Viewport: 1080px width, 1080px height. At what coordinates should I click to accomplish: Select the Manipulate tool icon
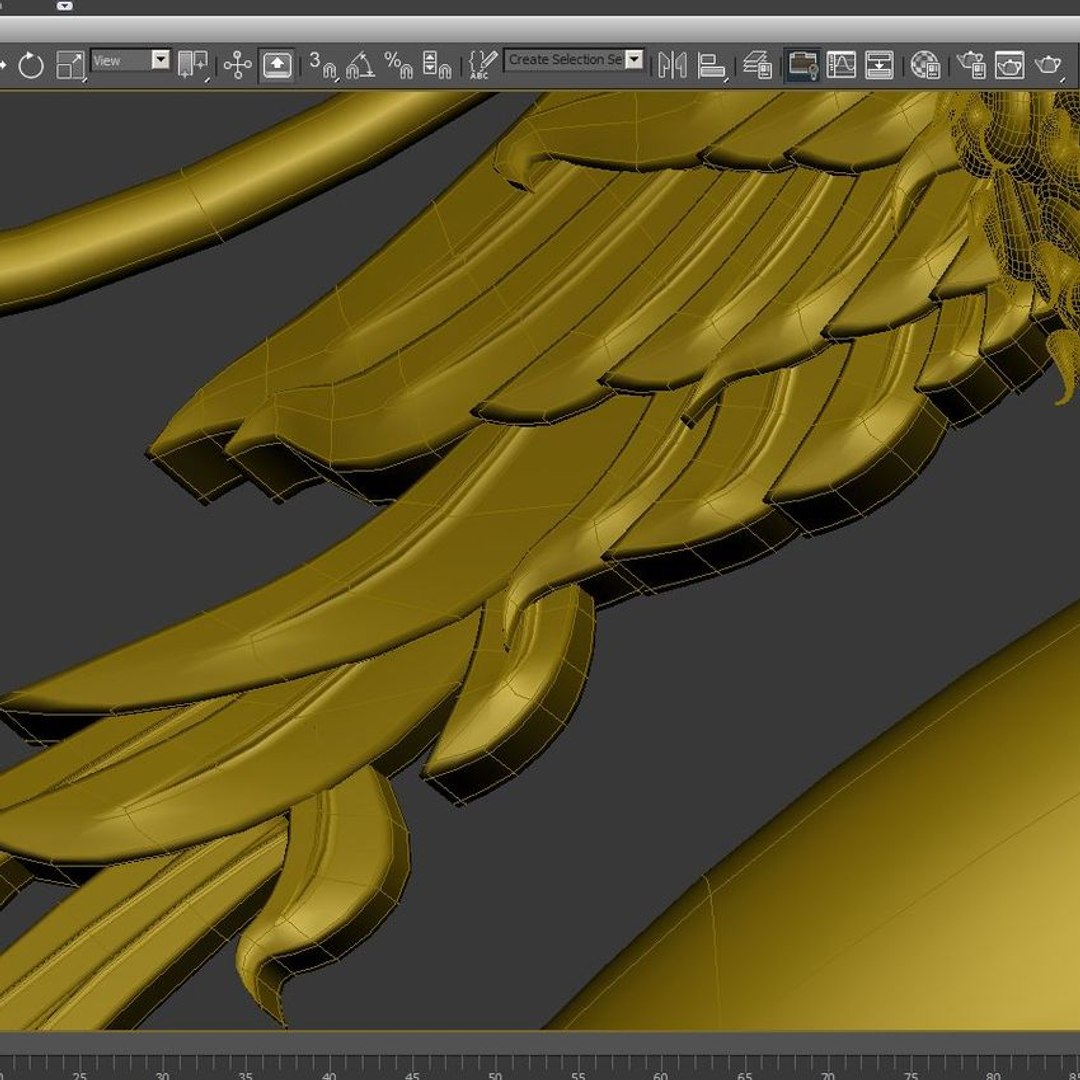pyautogui.click(x=238, y=65)
